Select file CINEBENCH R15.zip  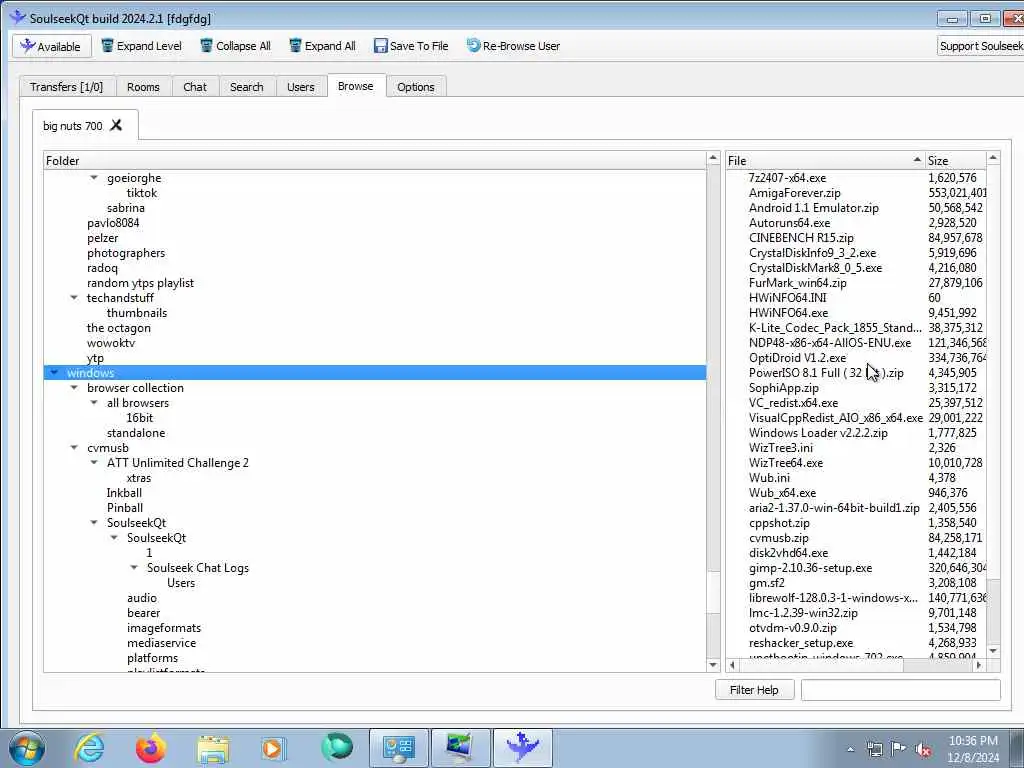click(x=801, y=238)
